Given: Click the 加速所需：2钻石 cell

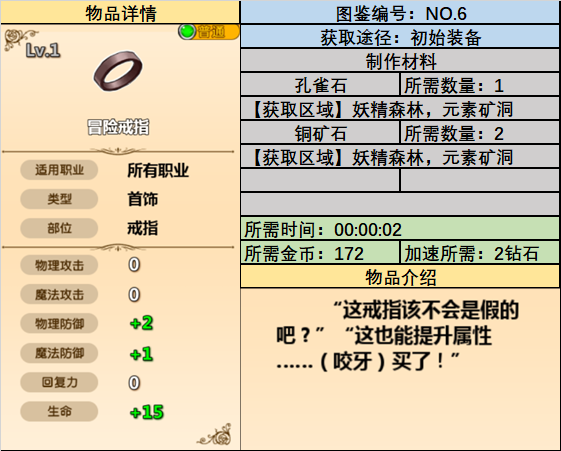Looking at the screenshot, I should [x=480, y=253].
